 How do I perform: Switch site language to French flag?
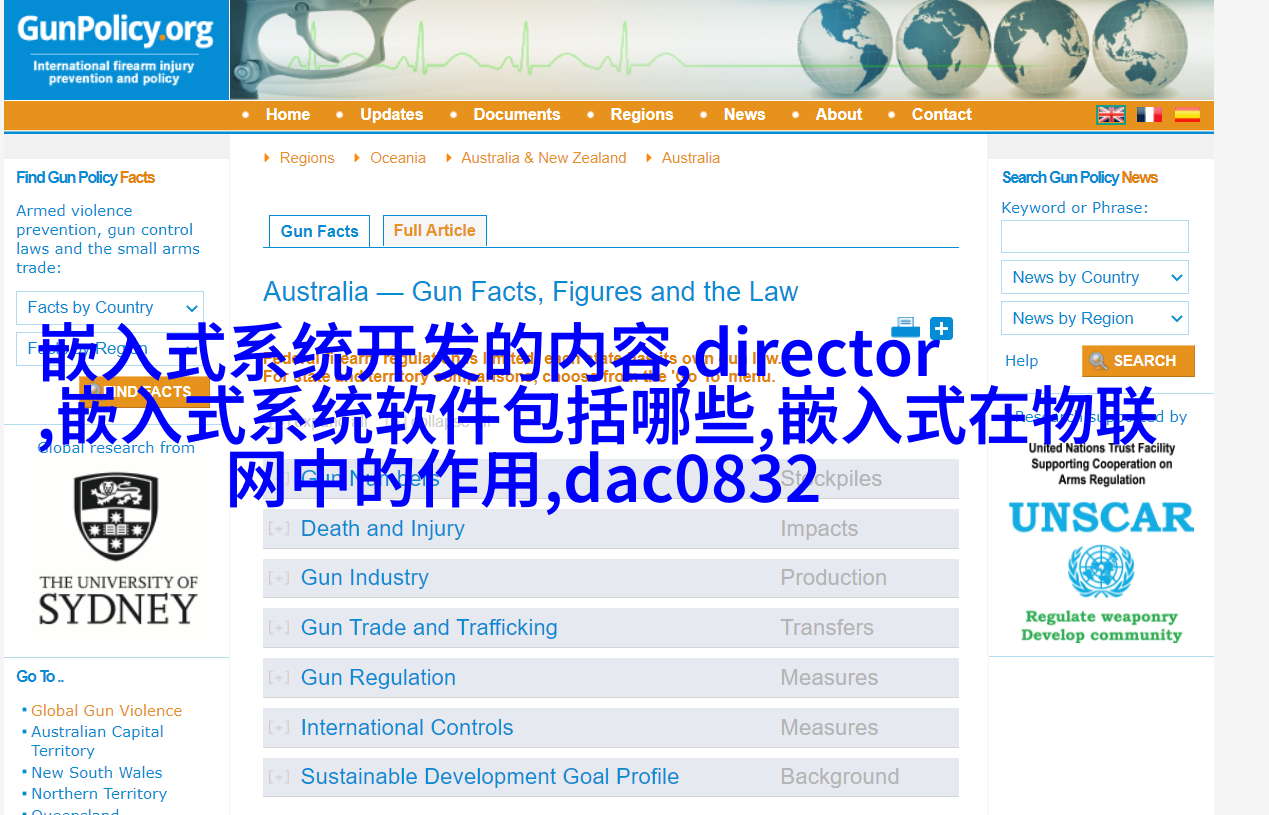[1149, 115]
